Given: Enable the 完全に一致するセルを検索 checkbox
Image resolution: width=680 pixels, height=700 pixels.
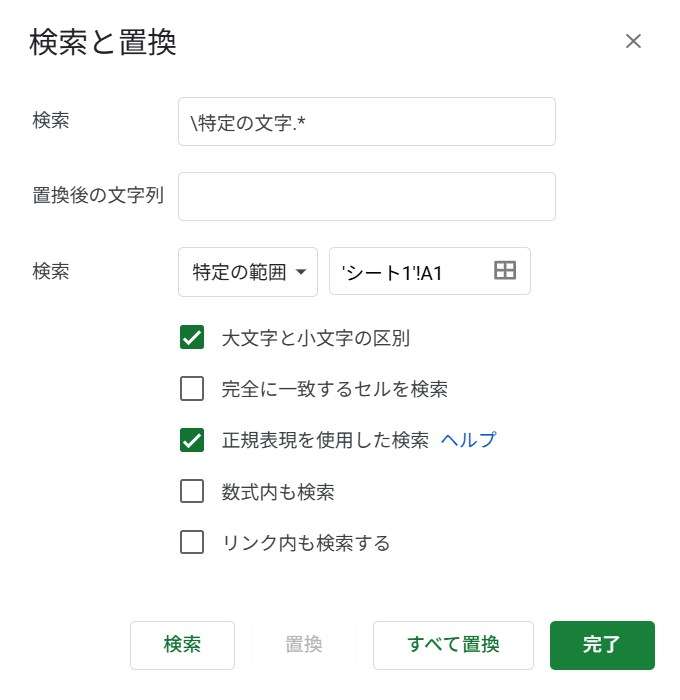Looking at the screenshot, I should 192,388.
